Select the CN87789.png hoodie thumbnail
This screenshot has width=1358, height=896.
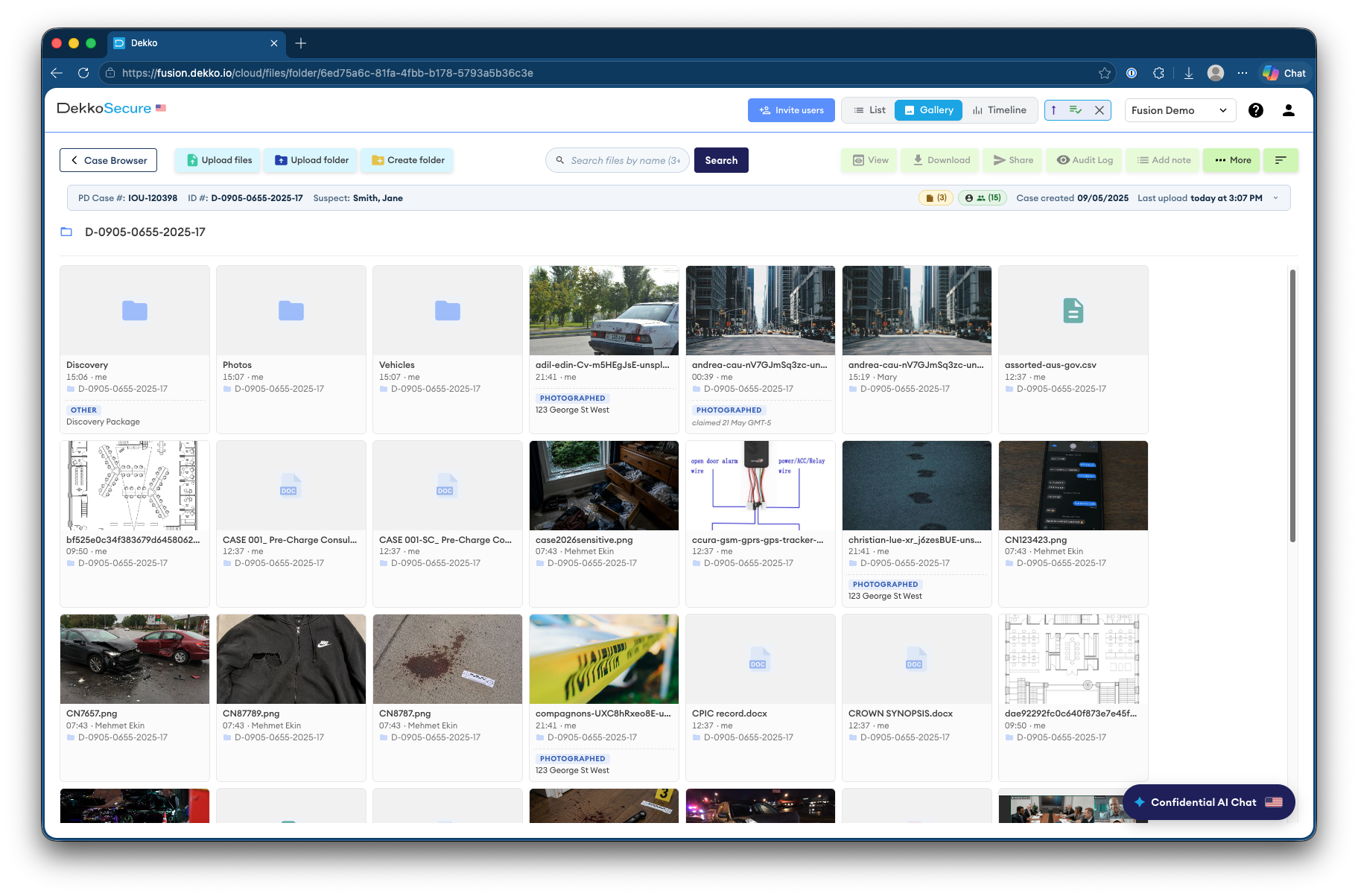pyautogui.click(x=291, y=659)
